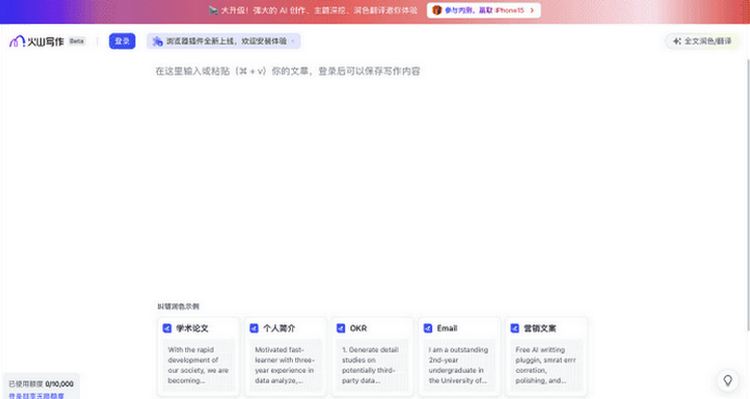Click the 火山写作 logo
The height and width of the screenshot is (399, 750).
36,42
